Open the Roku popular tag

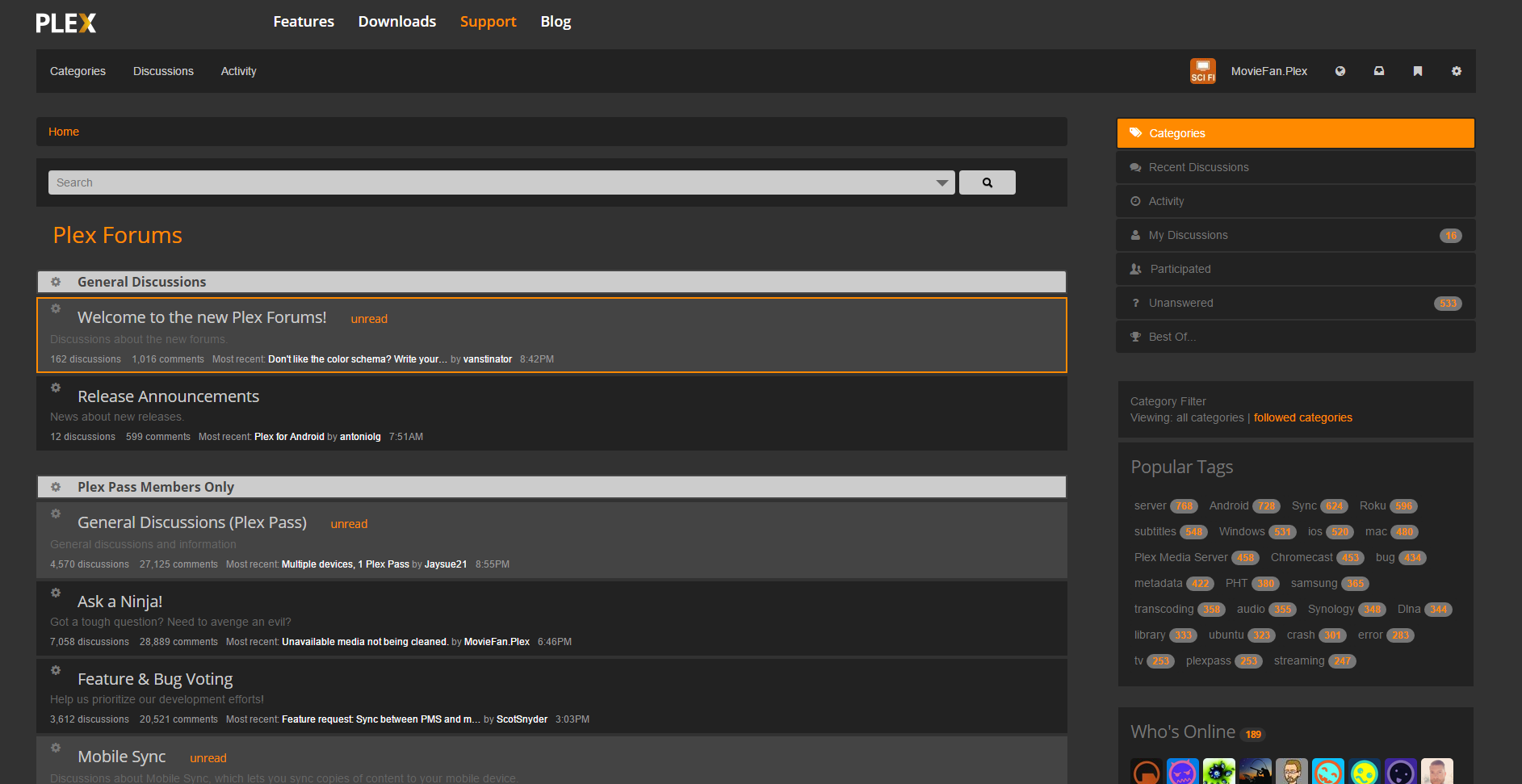[x=1372, y=505]
